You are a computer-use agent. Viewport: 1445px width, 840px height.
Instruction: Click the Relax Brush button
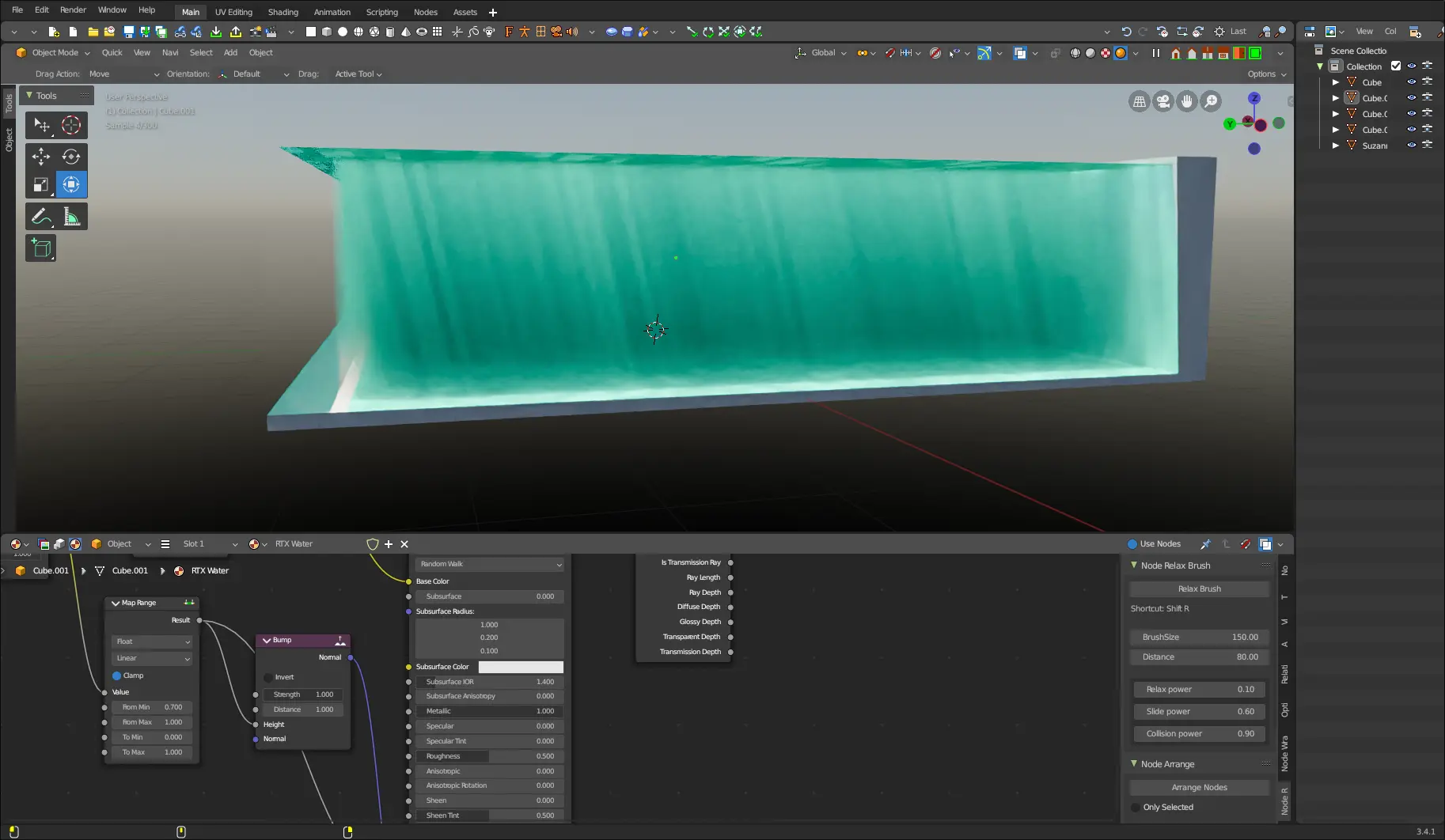[1198, 588]
